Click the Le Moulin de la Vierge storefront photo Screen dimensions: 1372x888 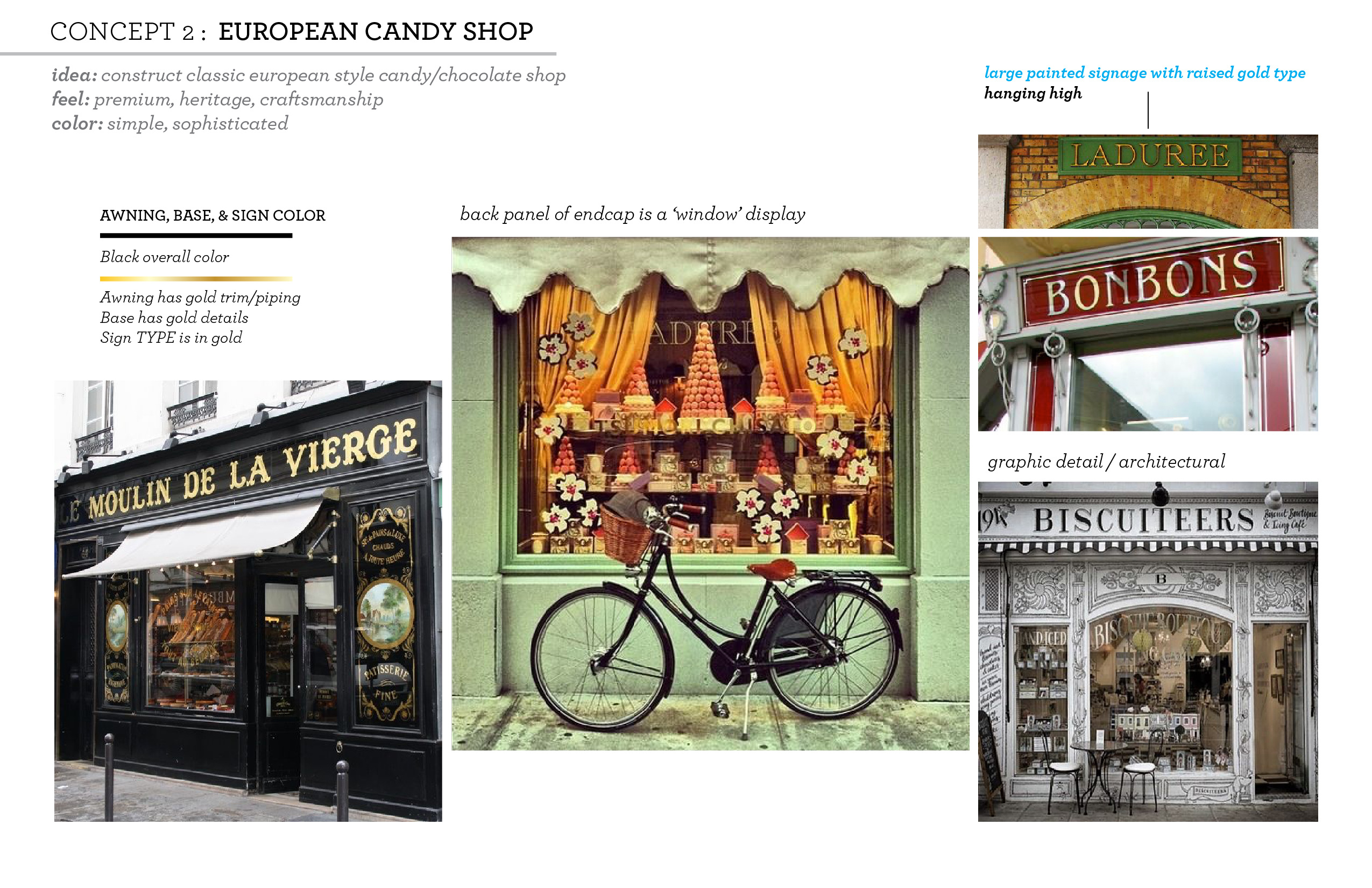tap(248, 601)
